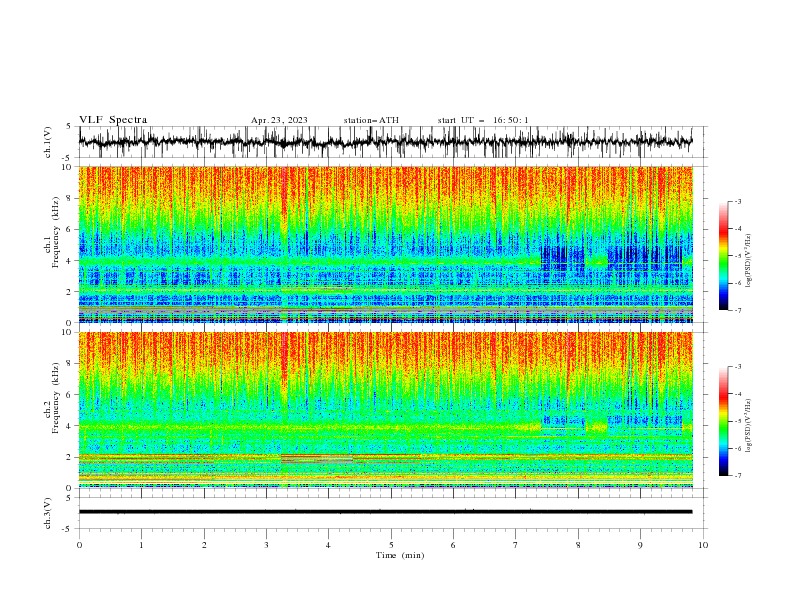The image size is (792, 612).
Task: Click time axis tick label '9'
Action: point(640,545)
